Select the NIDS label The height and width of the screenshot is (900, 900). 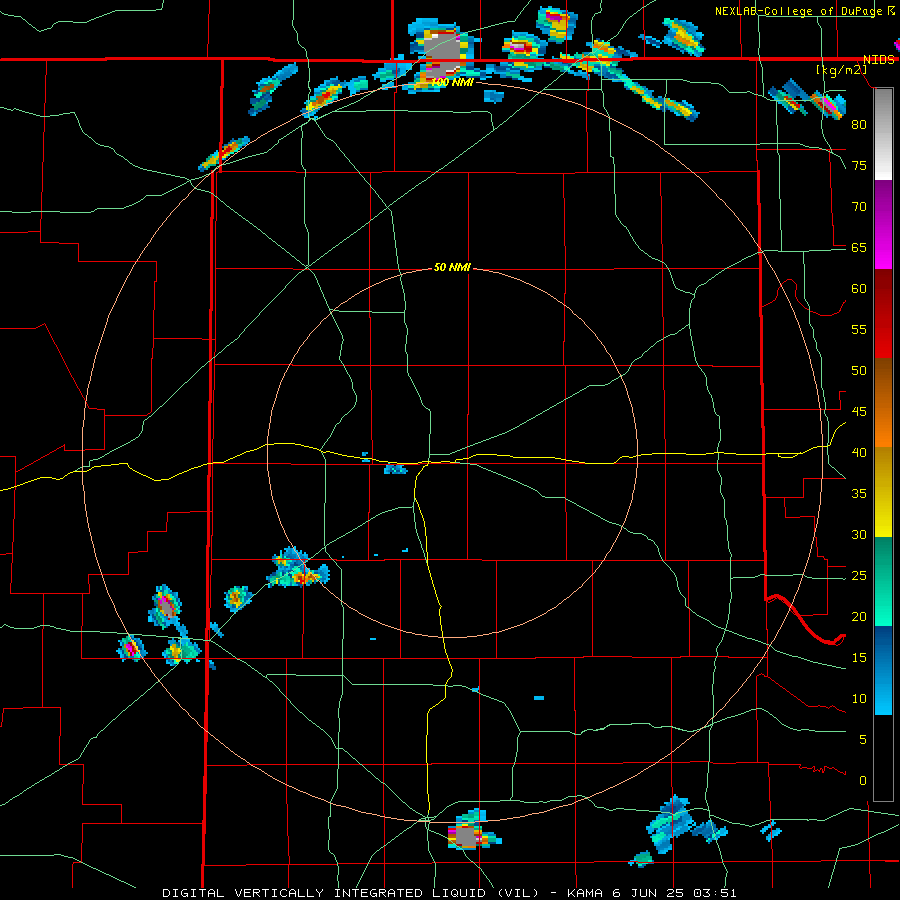tap(879, 60)
